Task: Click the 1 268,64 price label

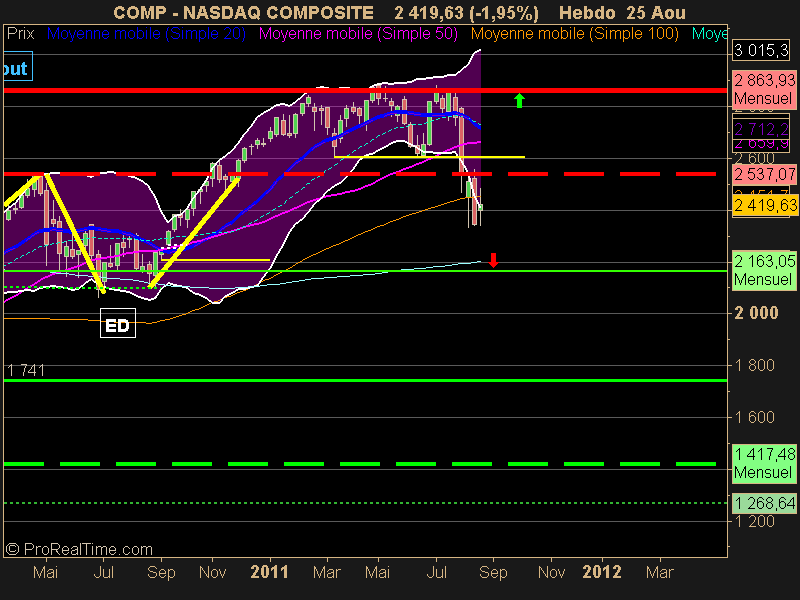Action: coord(764,504)
